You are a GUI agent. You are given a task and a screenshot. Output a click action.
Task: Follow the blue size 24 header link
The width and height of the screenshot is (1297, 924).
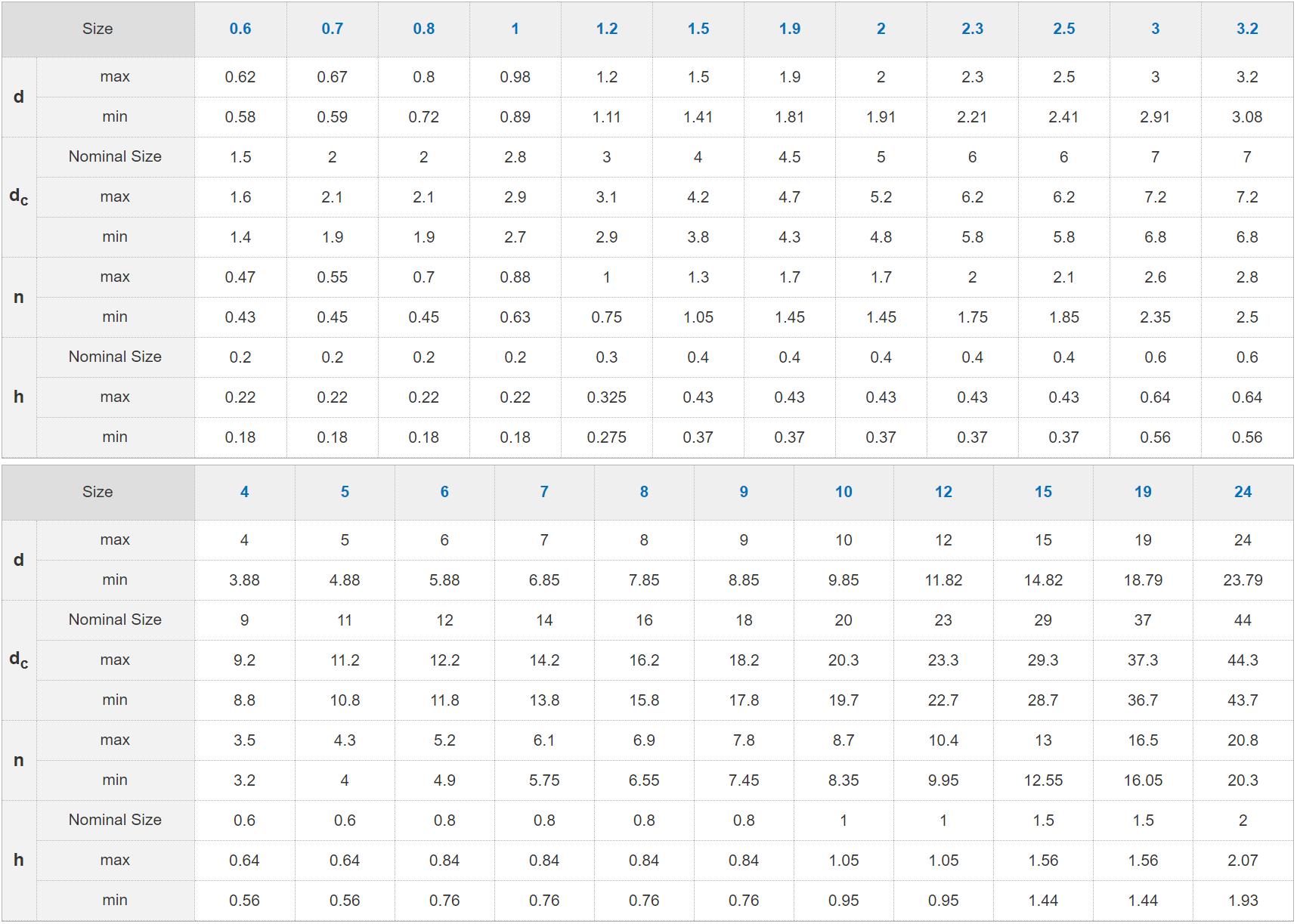coord(1243,492)
